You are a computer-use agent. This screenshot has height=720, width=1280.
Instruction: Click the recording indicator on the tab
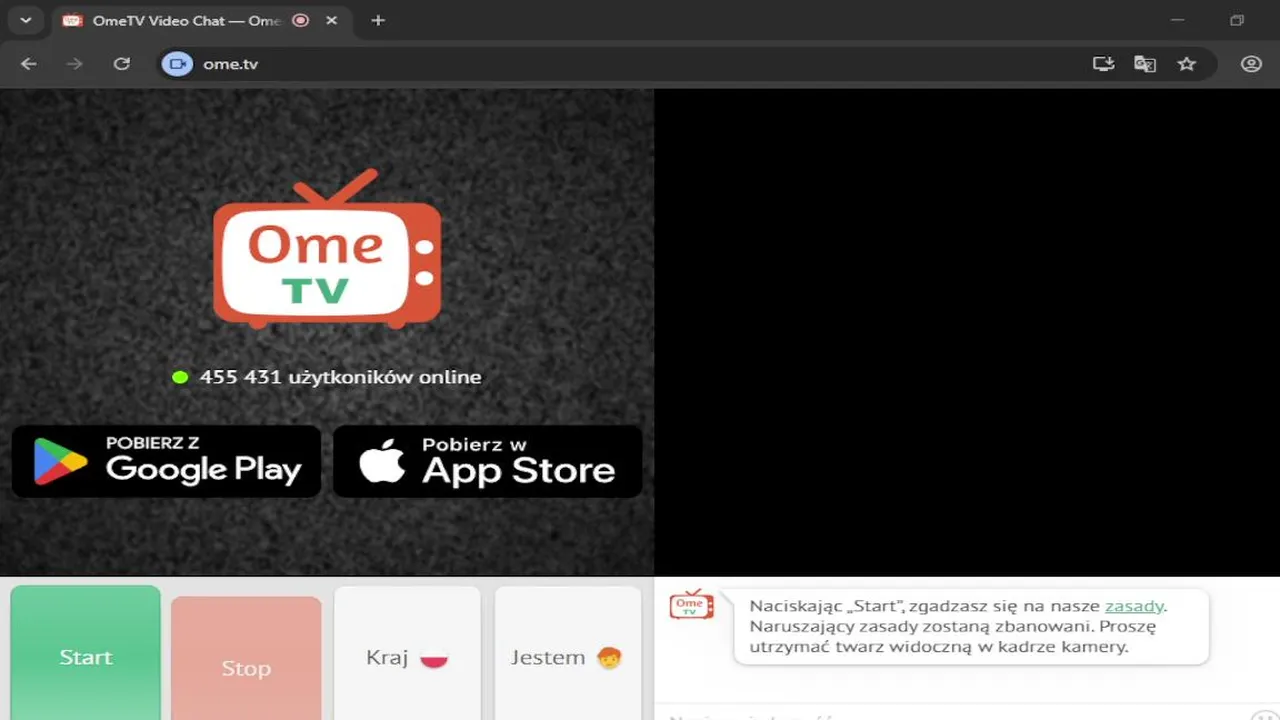click(300, 20)
